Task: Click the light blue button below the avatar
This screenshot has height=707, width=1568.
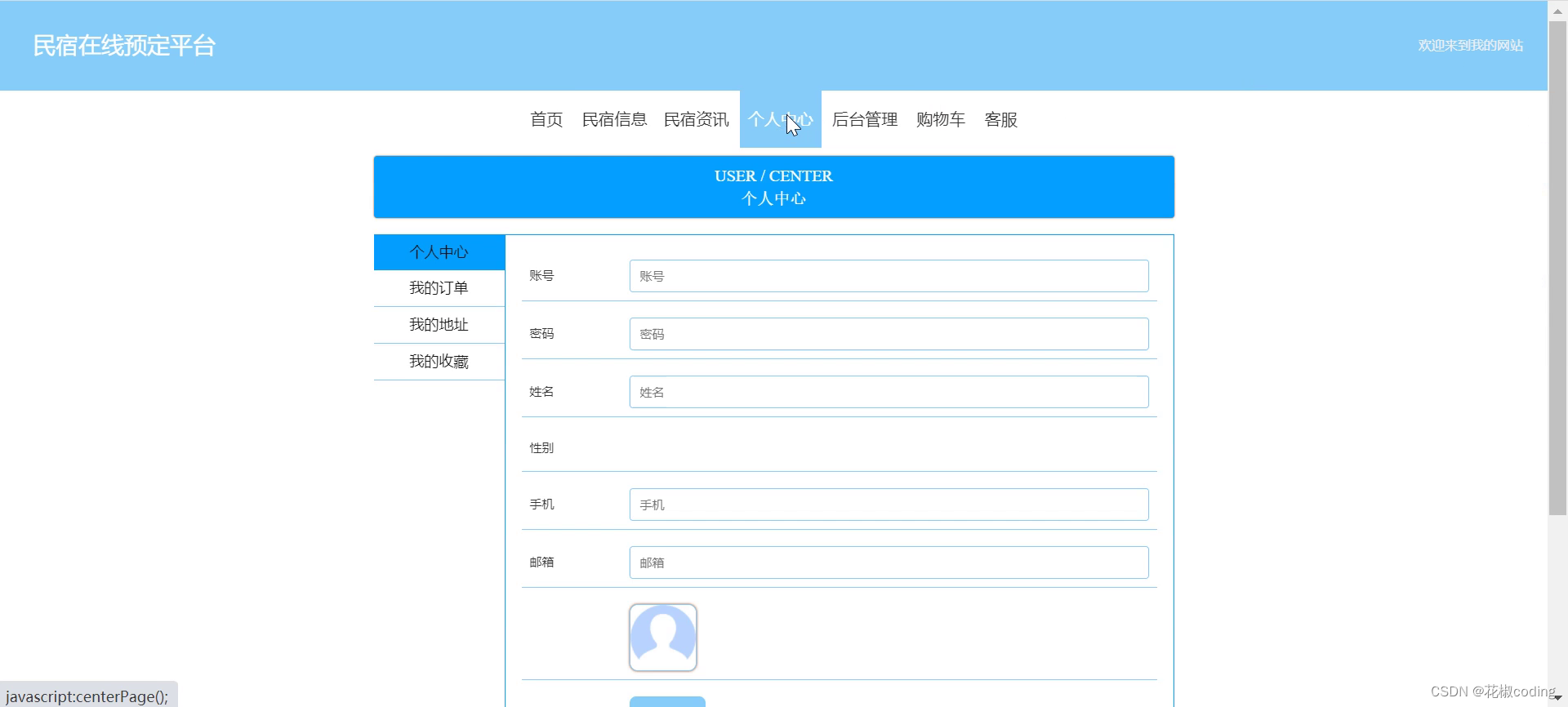Action: tap(667, 701)
